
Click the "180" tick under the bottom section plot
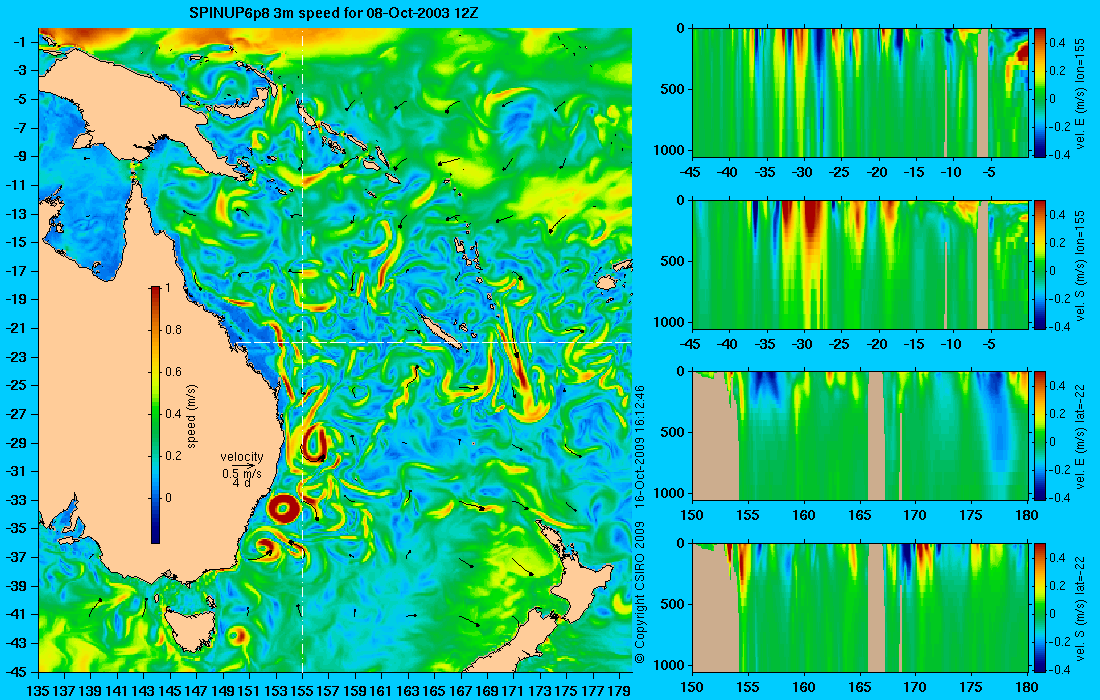tap(1027, 687)
